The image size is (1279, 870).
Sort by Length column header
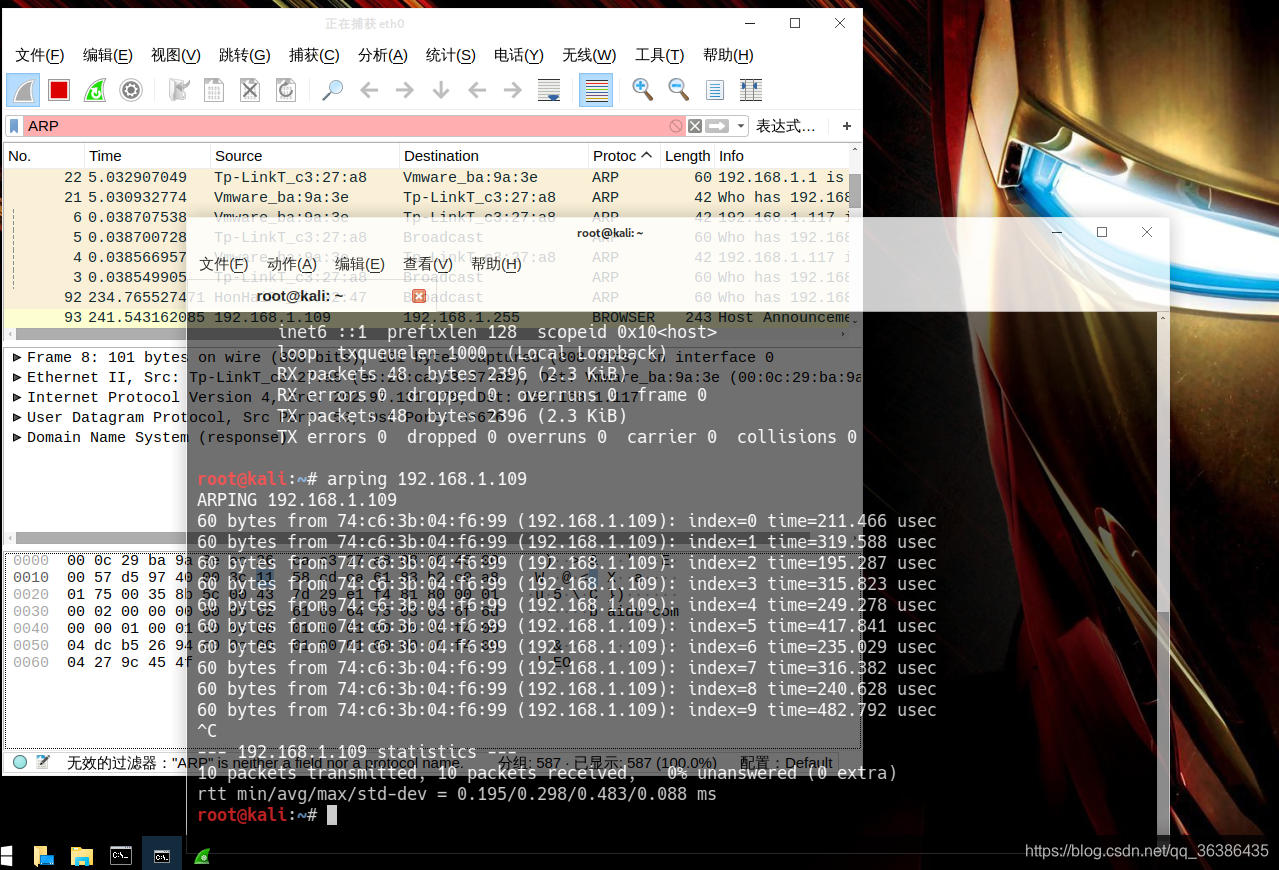(687, 156)
